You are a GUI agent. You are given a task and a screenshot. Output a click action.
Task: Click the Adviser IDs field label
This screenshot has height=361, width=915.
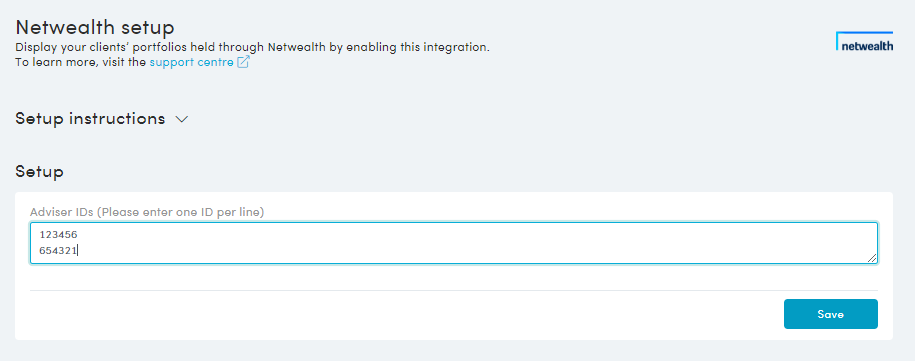click(x=147, y=213)
